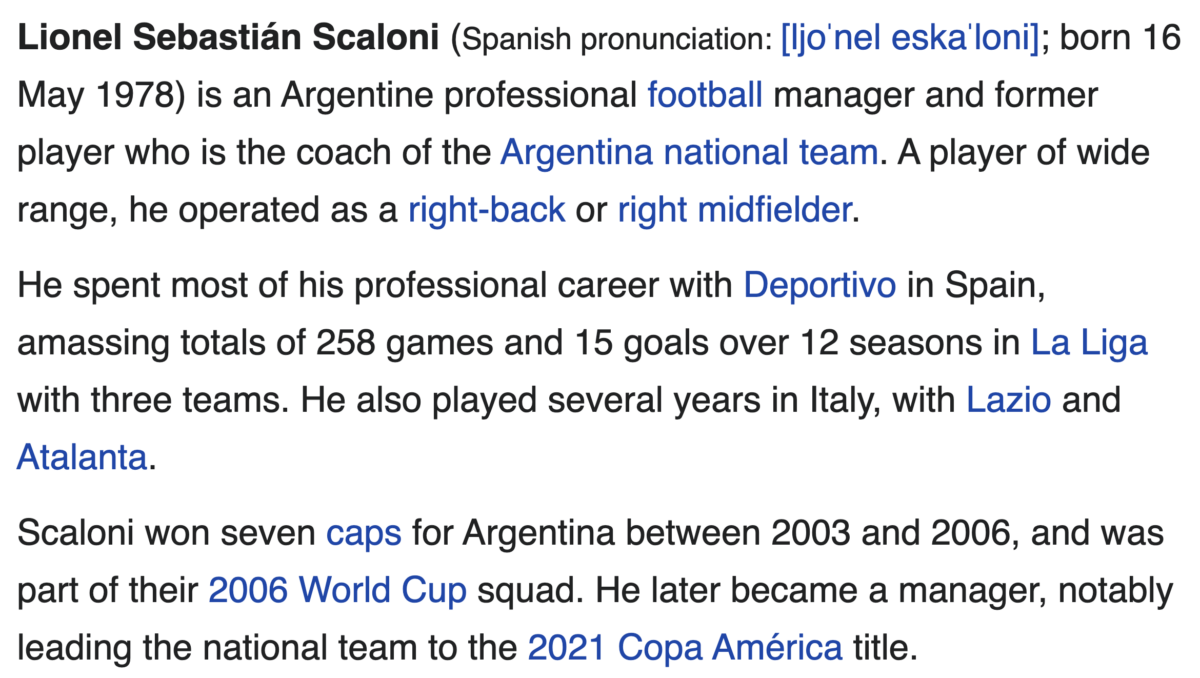
Task: Open the '2021 Copa América' link
Action: coord(685,648)
